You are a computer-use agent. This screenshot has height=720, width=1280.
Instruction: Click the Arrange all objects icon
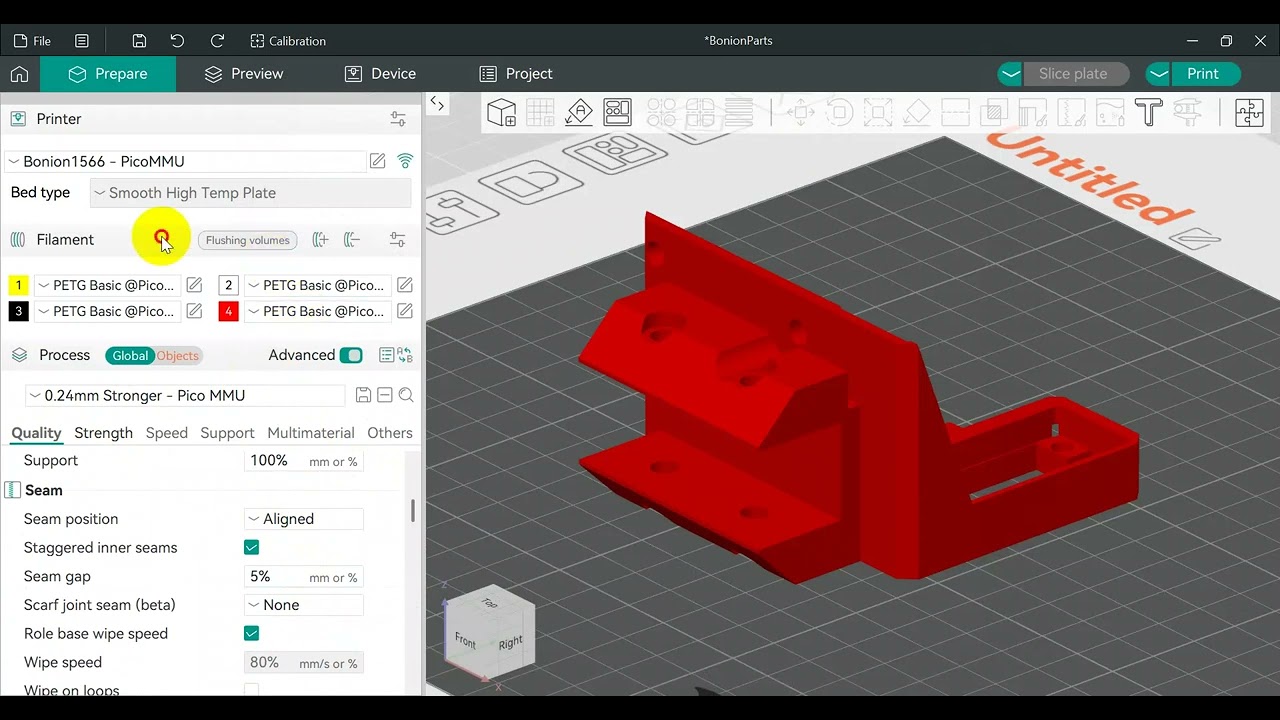point(617,112)
